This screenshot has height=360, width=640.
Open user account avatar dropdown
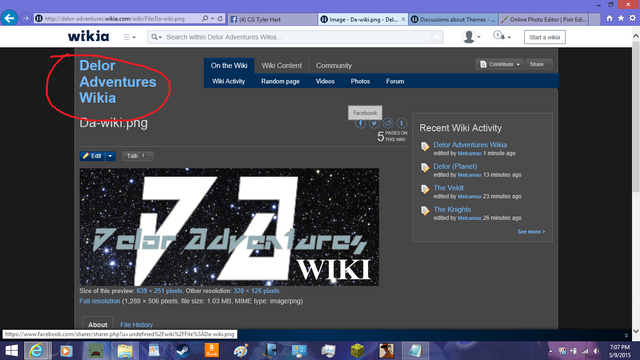471,37
